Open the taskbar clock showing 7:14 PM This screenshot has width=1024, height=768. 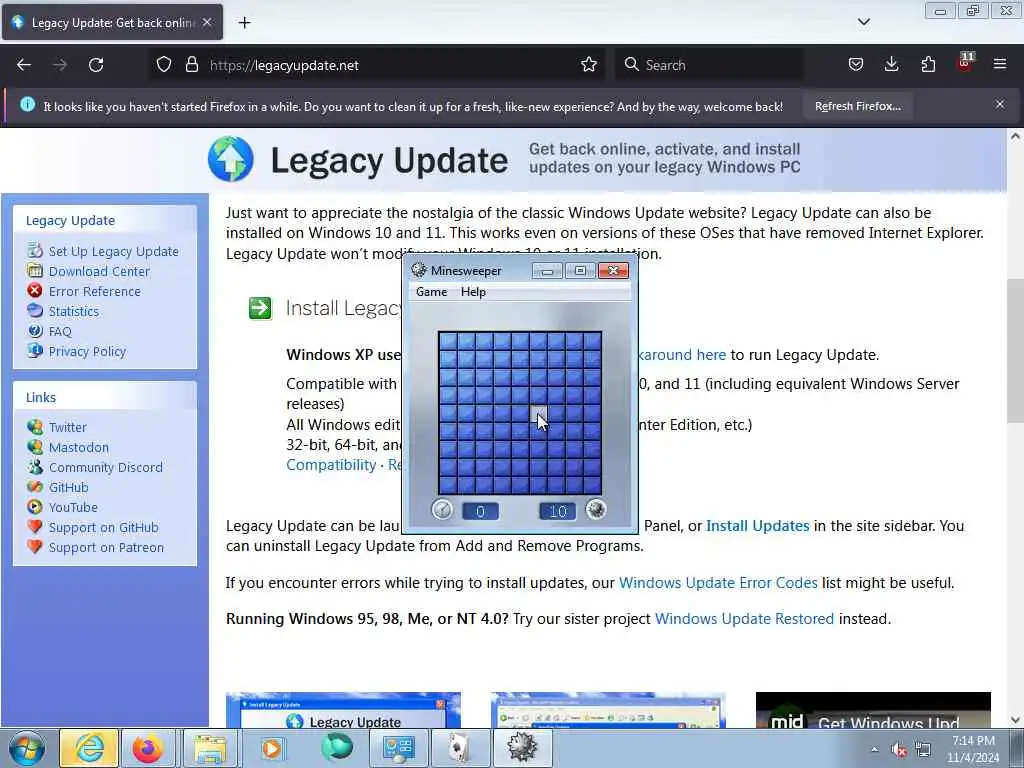tap(973, 749)
